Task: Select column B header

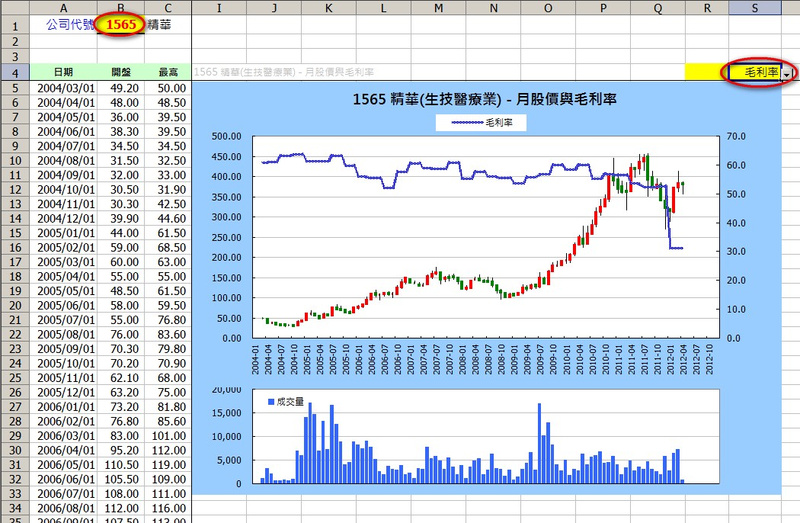Action: pyautogui.click(x=121, y=7)
